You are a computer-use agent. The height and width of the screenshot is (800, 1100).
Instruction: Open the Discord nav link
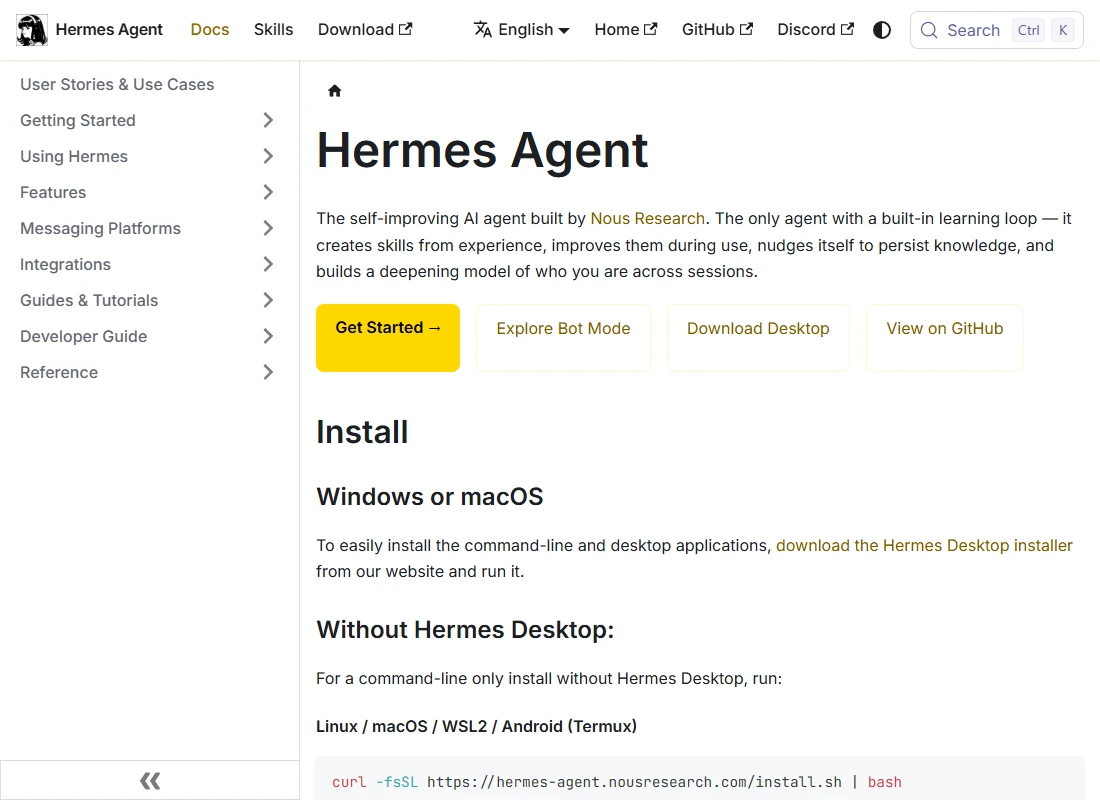point(816,29)
